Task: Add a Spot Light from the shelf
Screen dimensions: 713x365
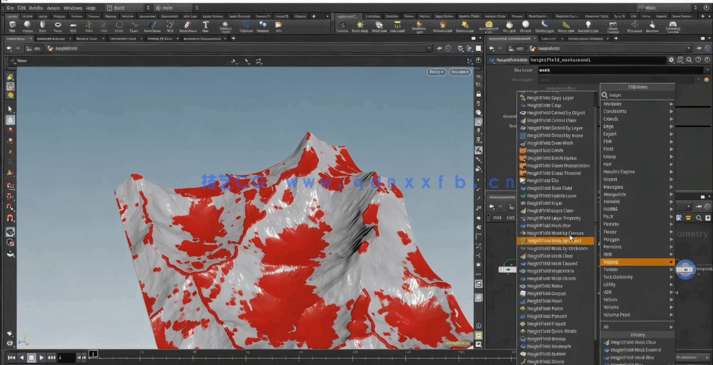Action: pos(378,26)
